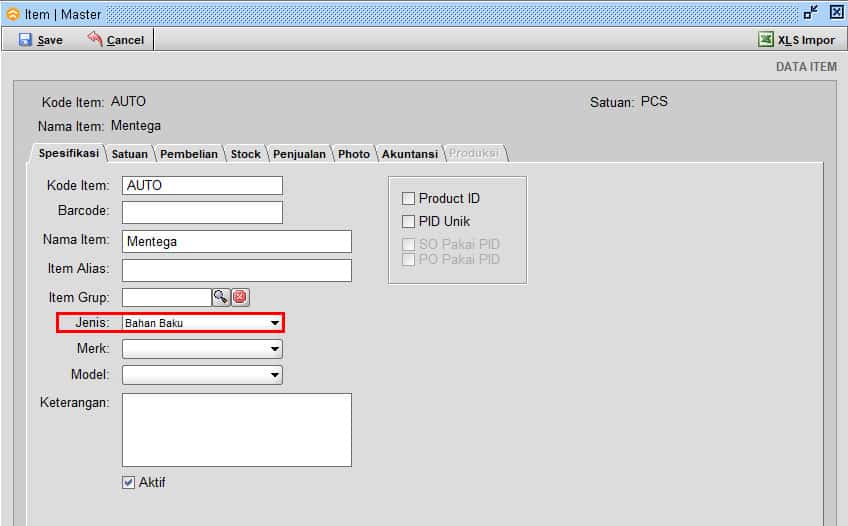Viewport: 848px width, 526px height.
Task: Focus the Barcode input field
Action: pos(202,212)
